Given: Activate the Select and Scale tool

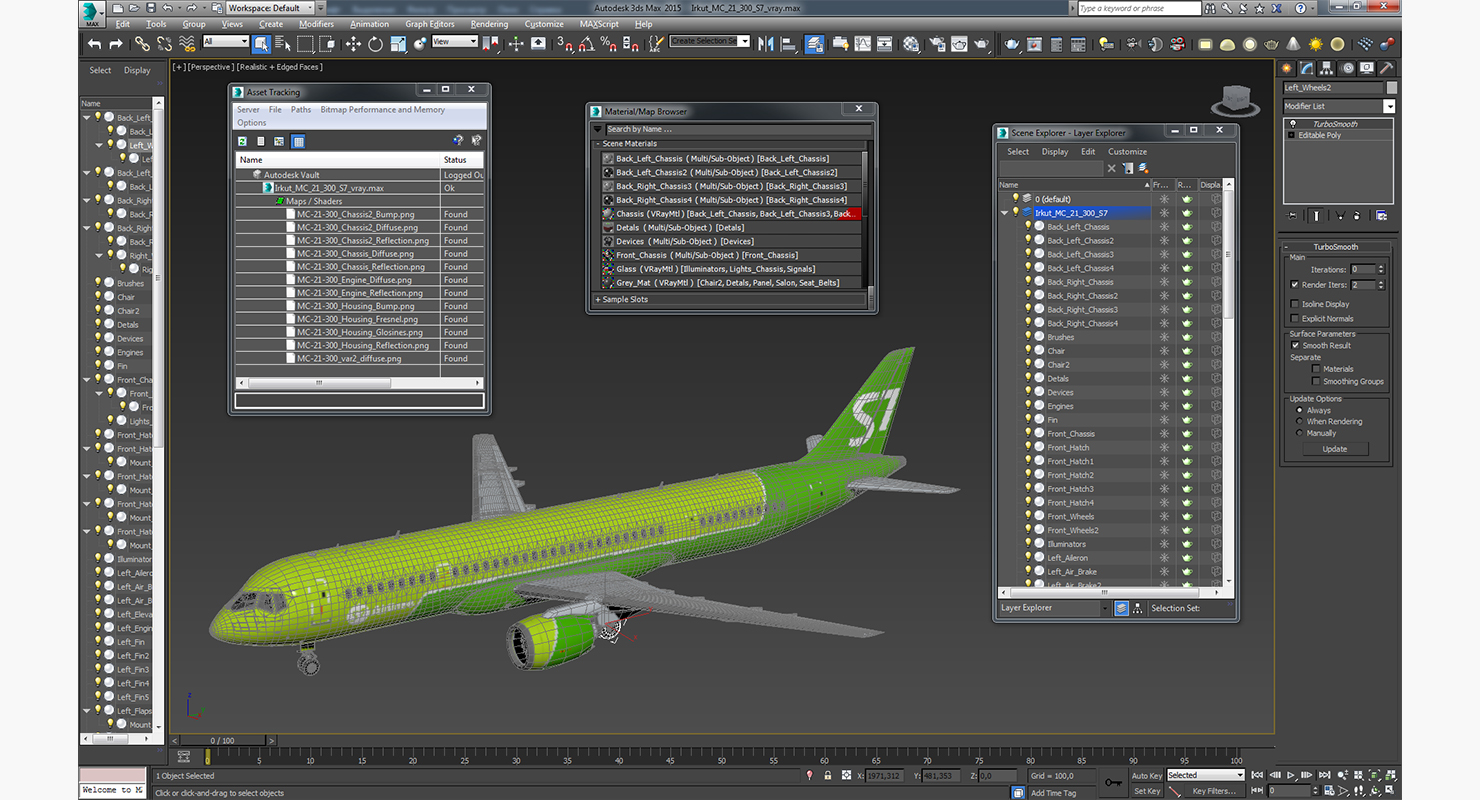Looking at the screenshot, I should [x=398, y=43].
